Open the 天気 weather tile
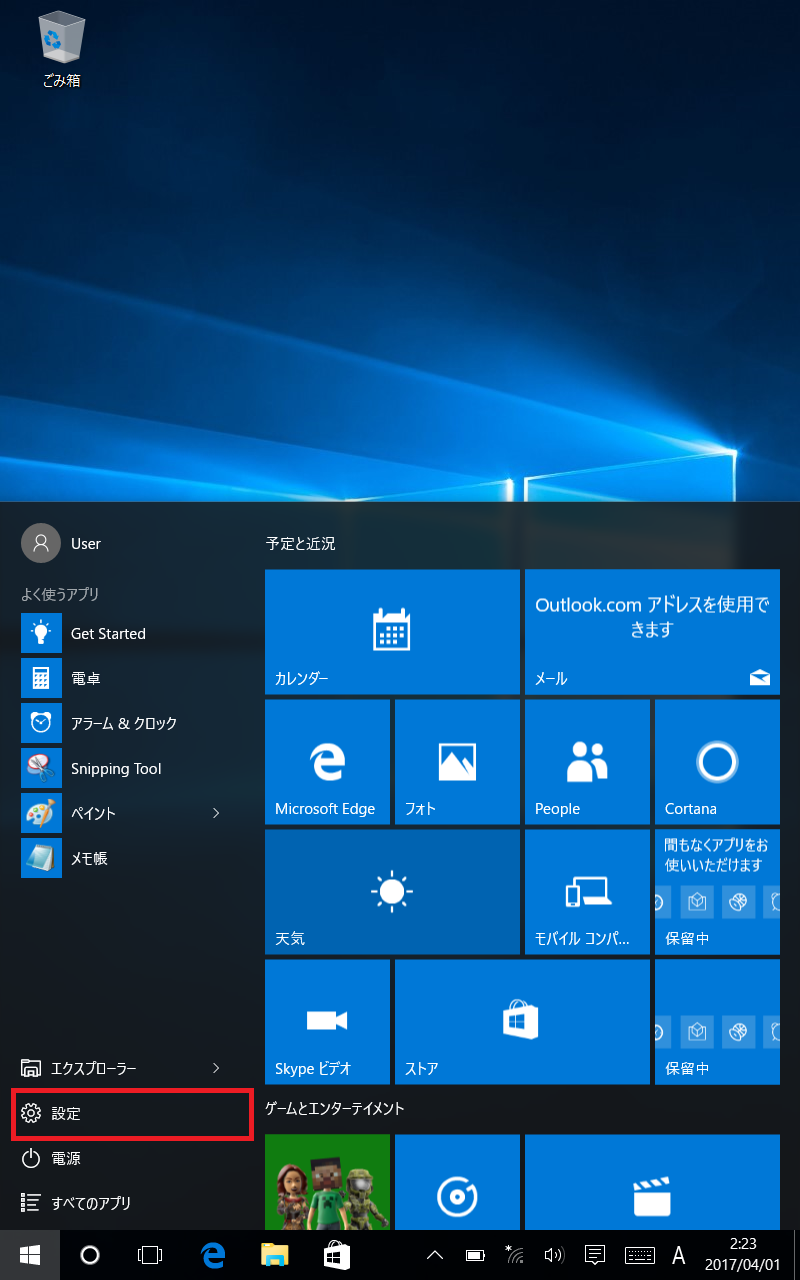 point(392,891)
